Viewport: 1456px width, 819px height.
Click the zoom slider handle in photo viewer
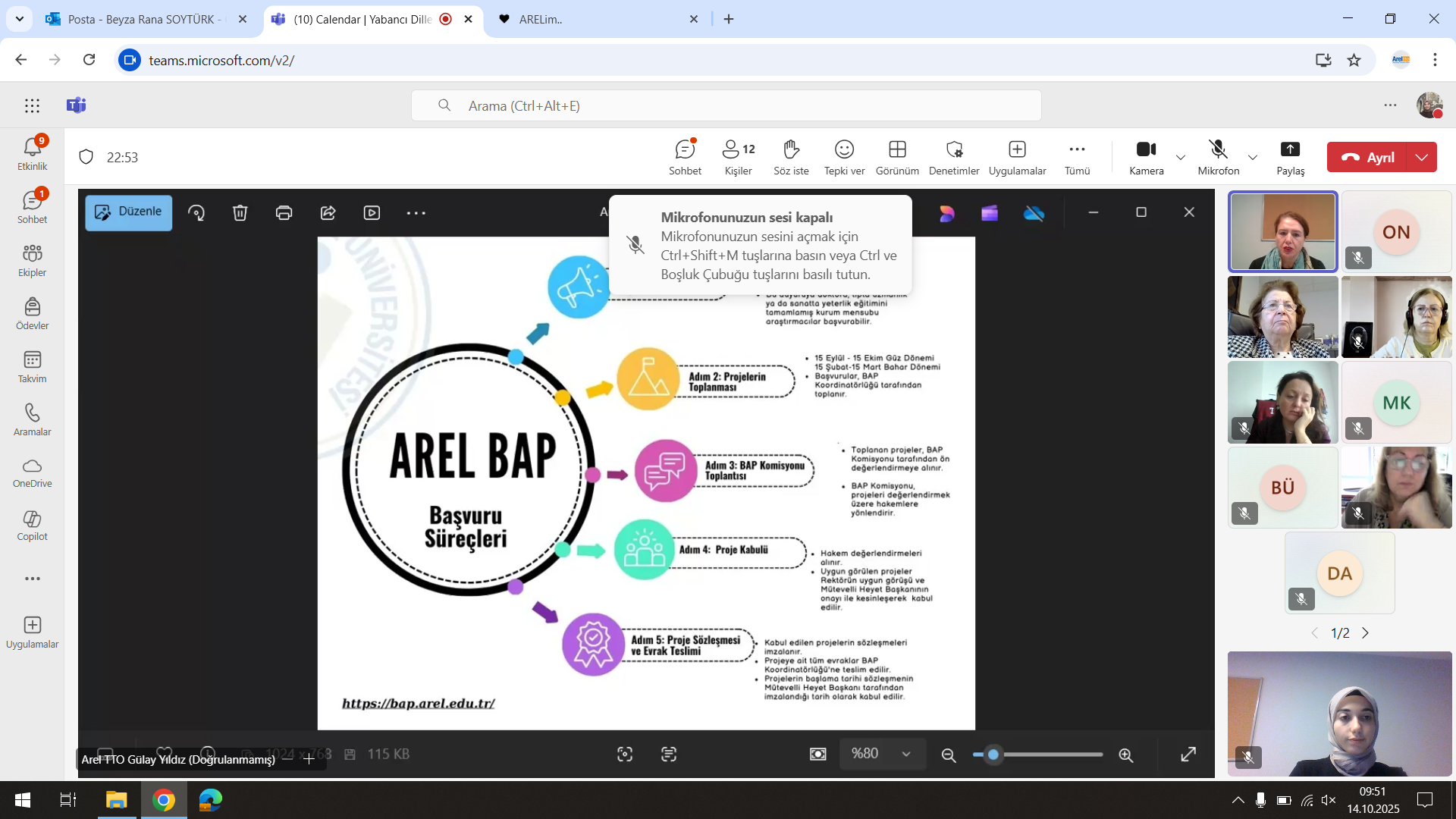(x=993, y=755)
